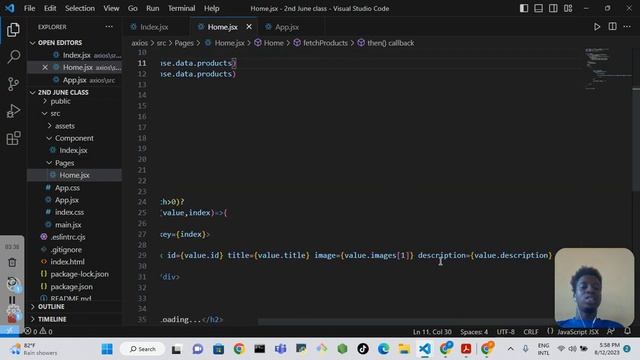Open the Extensions view
The width and height of the screenshot is (640, 360).
[13, 138]
